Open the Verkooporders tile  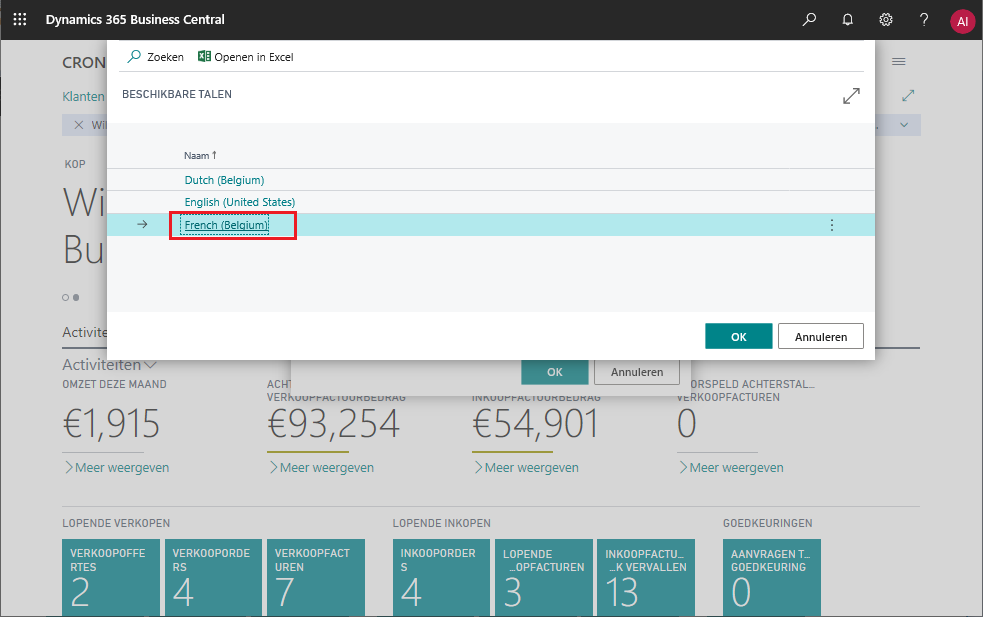[x=213, y=577]
